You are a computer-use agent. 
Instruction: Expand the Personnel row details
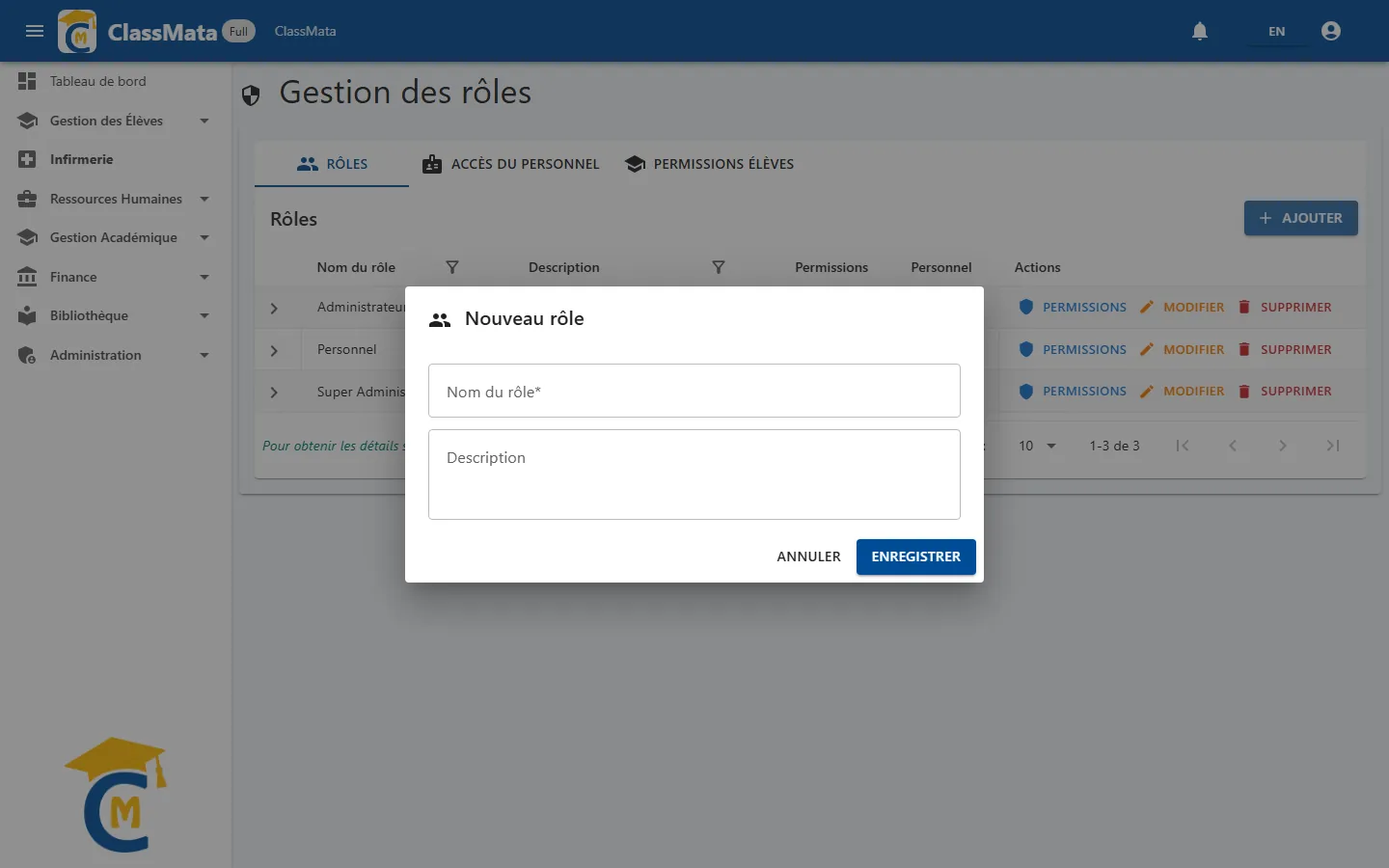pyautogui.click(x=274, y=351)
